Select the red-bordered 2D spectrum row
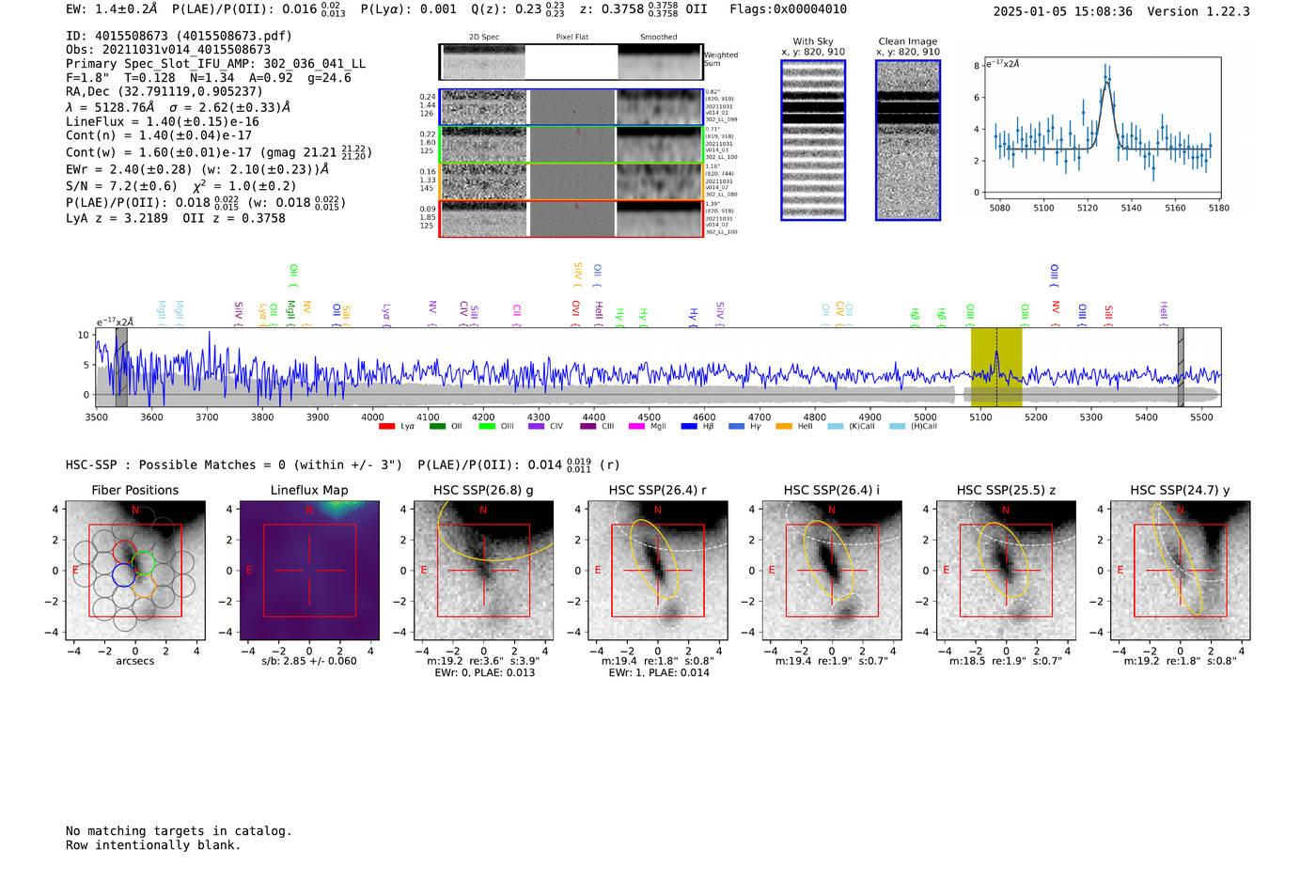 [572, 218]
